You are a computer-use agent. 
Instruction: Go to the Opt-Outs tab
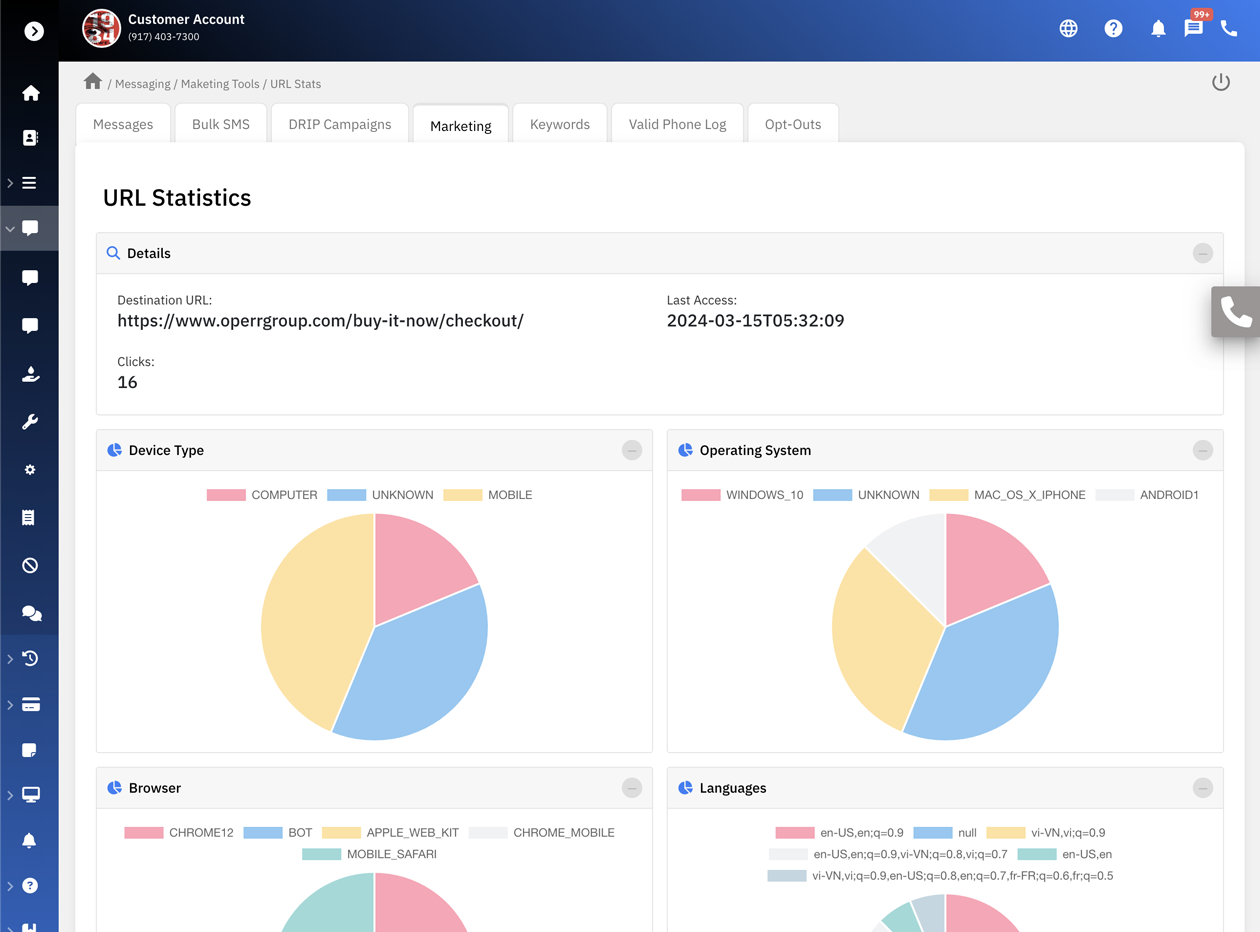pos(793,124)
